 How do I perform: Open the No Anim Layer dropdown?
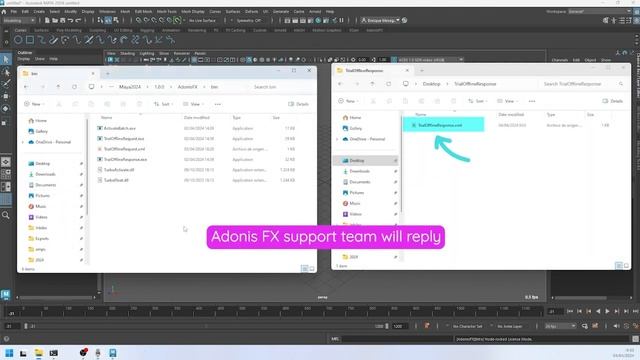(510, 326)
